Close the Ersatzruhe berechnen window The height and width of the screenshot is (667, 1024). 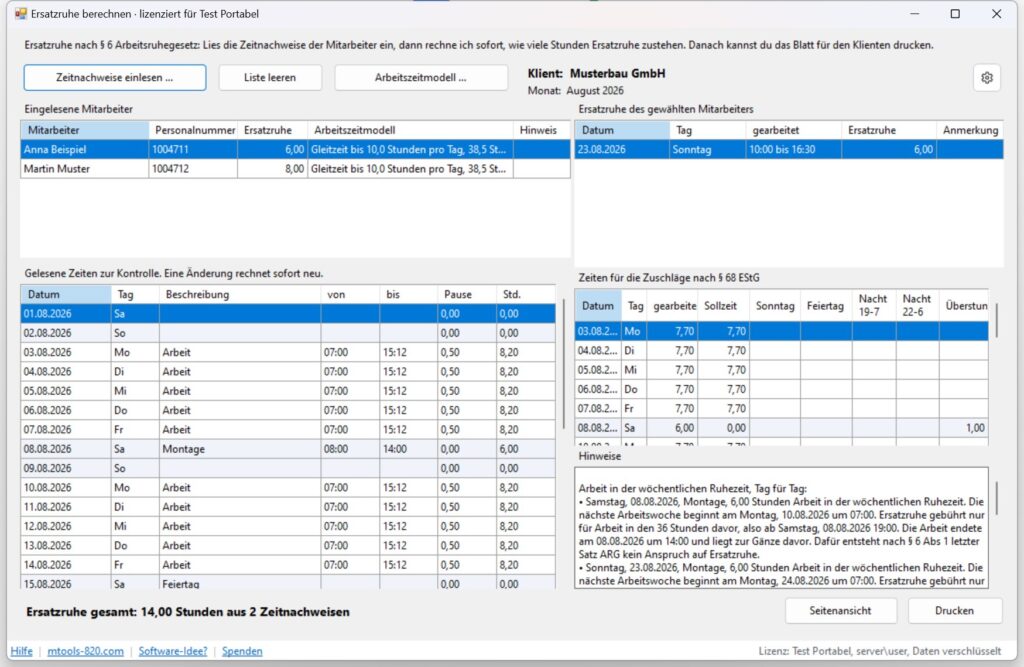coord(996,14)
